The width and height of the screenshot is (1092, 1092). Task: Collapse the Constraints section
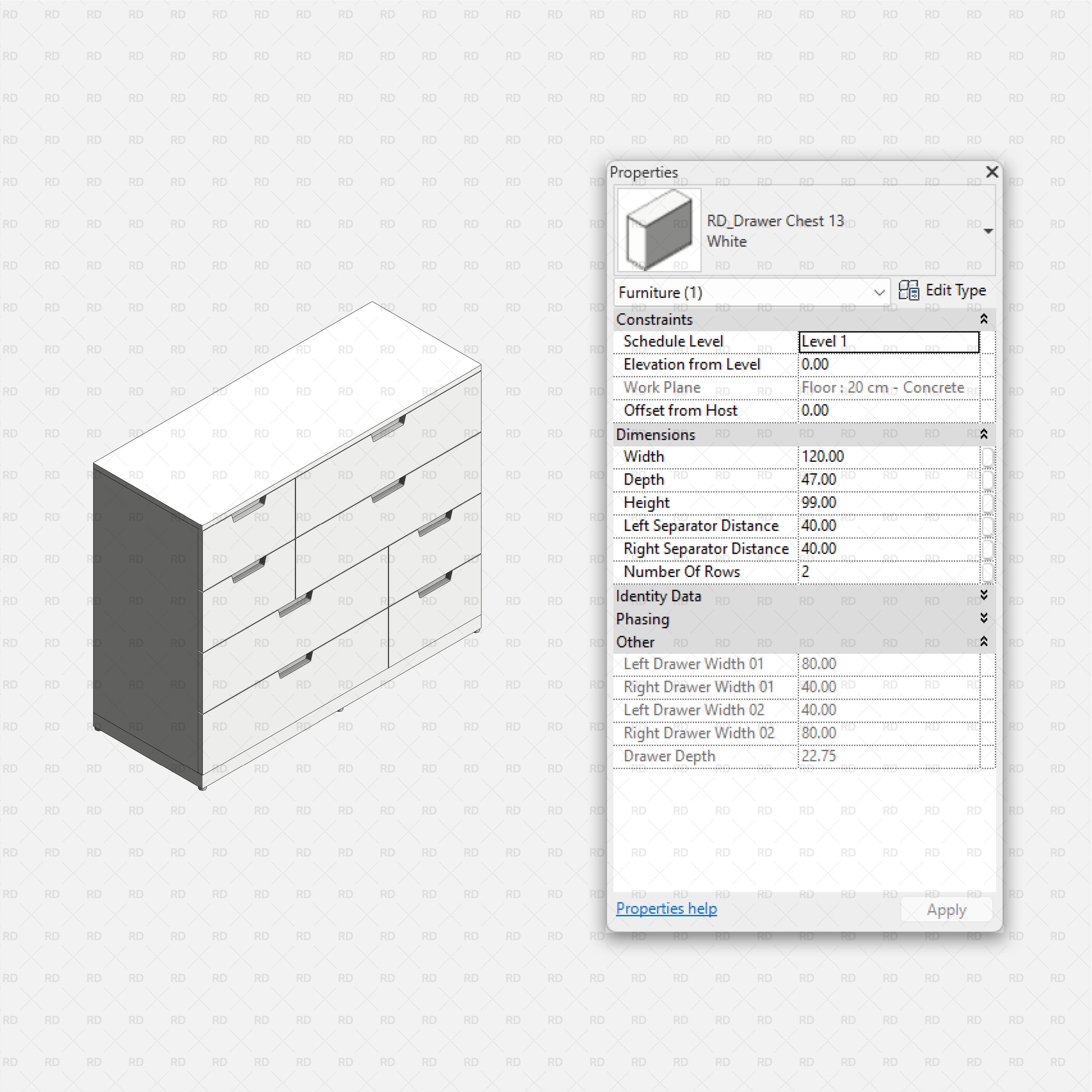(984, 319)
